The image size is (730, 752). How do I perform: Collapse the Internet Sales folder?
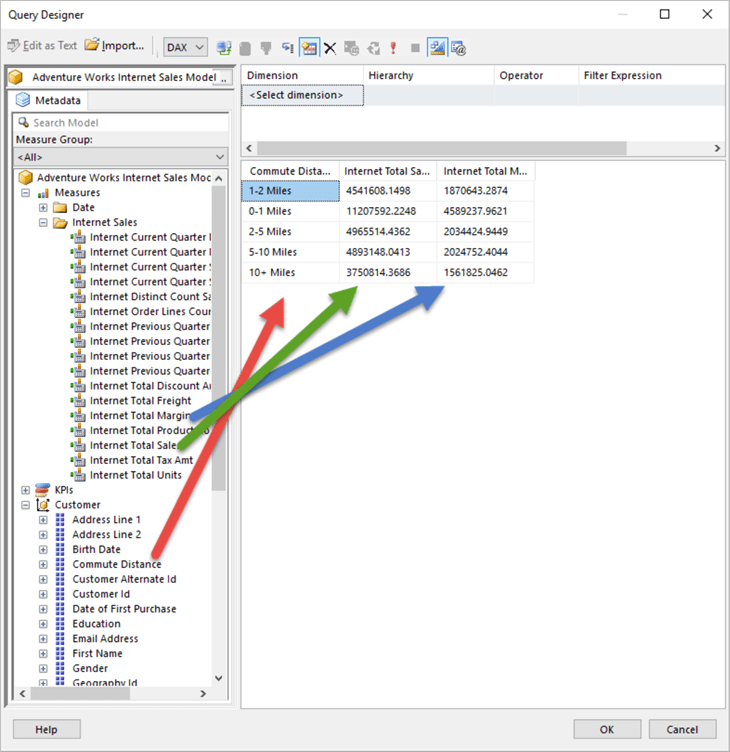pos(43,223)
